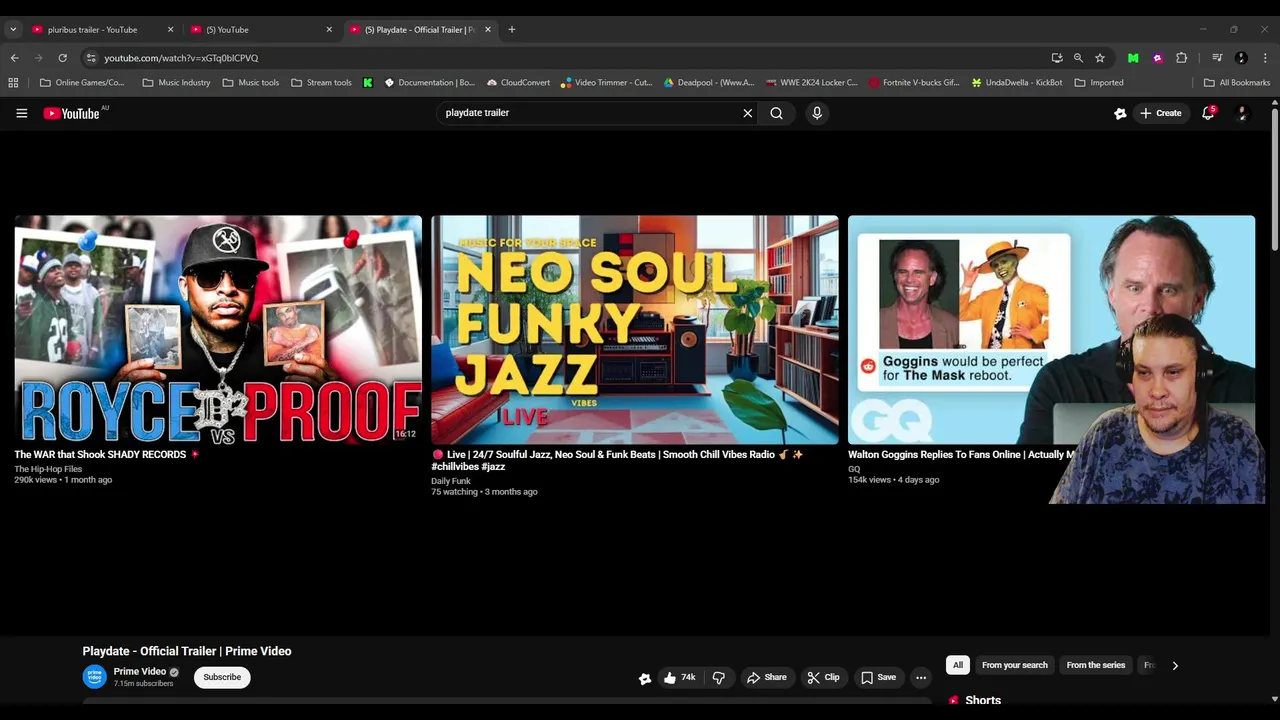
Task: Open the Royce vs Proof video thumbnail
Action: tap(218, 330)
